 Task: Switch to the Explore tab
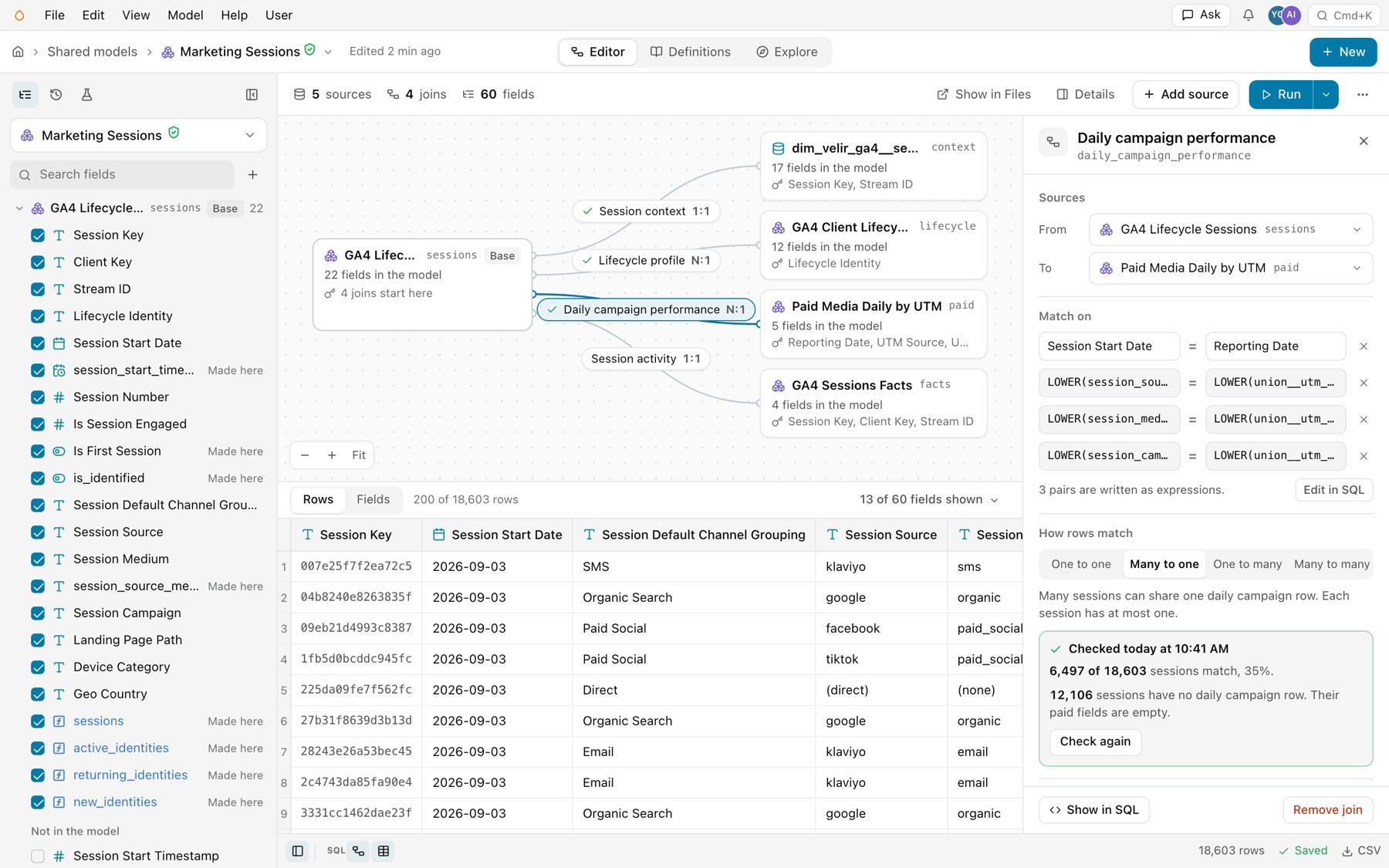tap(786, 52)
